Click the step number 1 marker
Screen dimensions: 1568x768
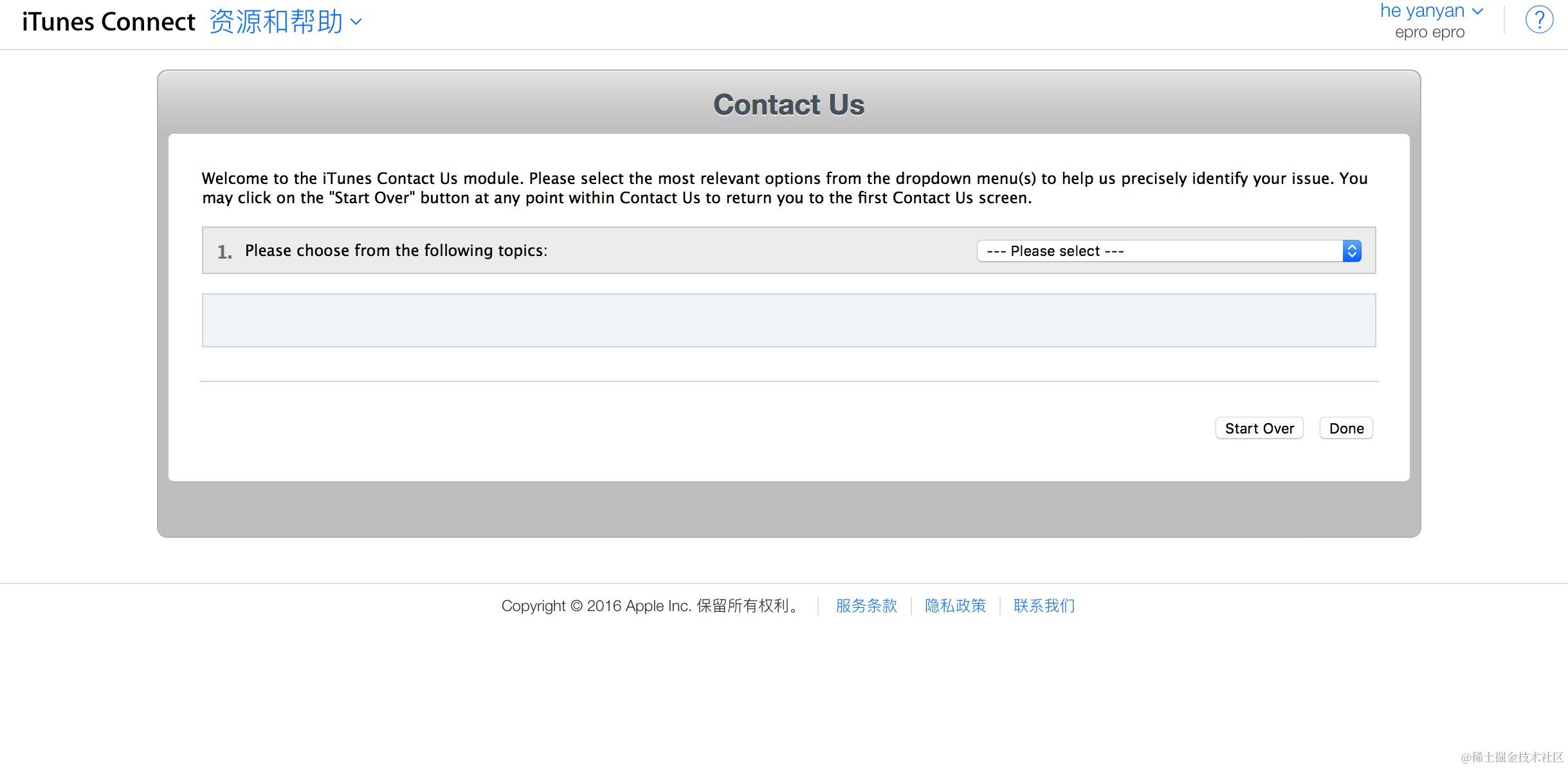coord(224,252)
